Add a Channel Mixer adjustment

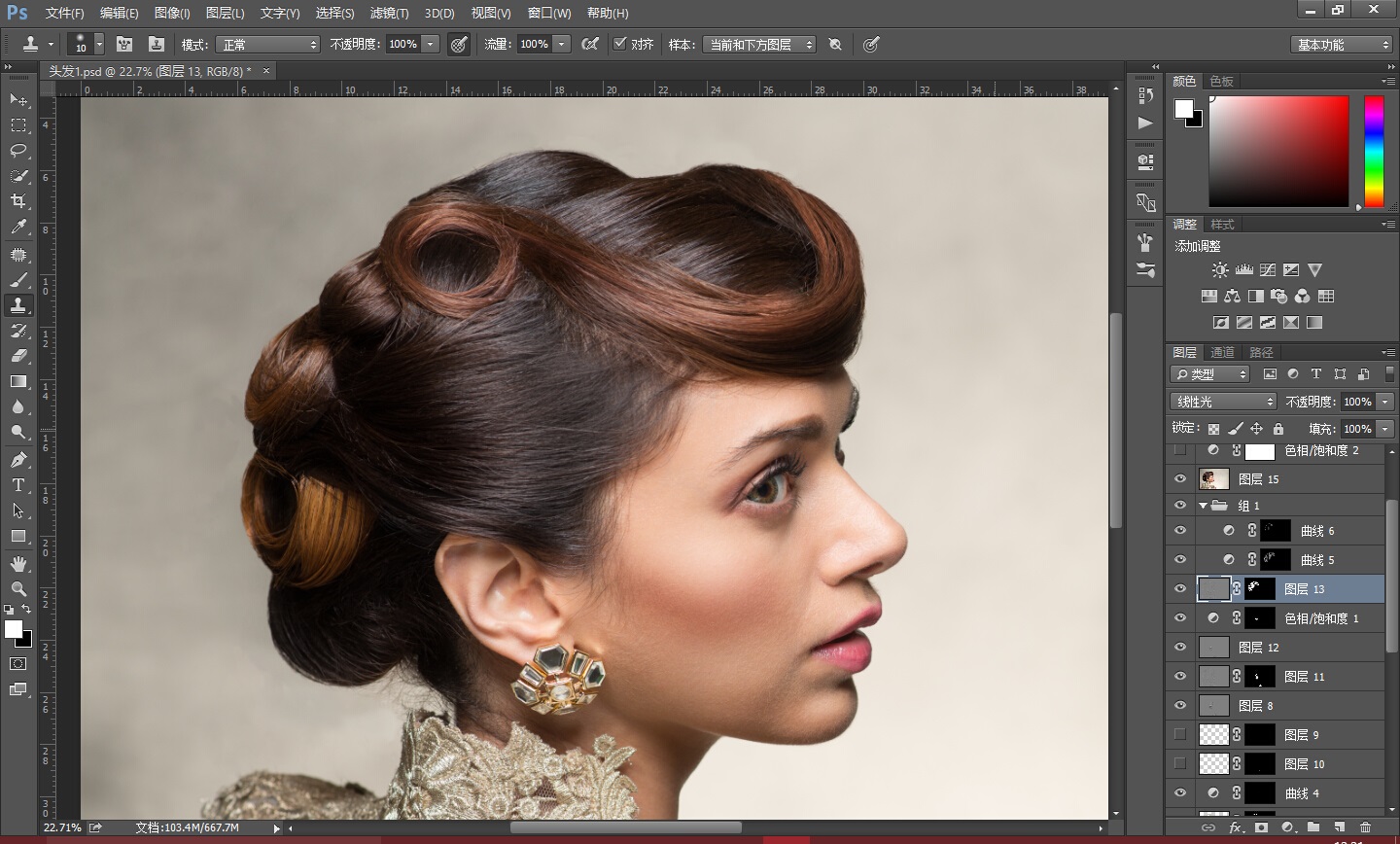(x=1302, y=296)
